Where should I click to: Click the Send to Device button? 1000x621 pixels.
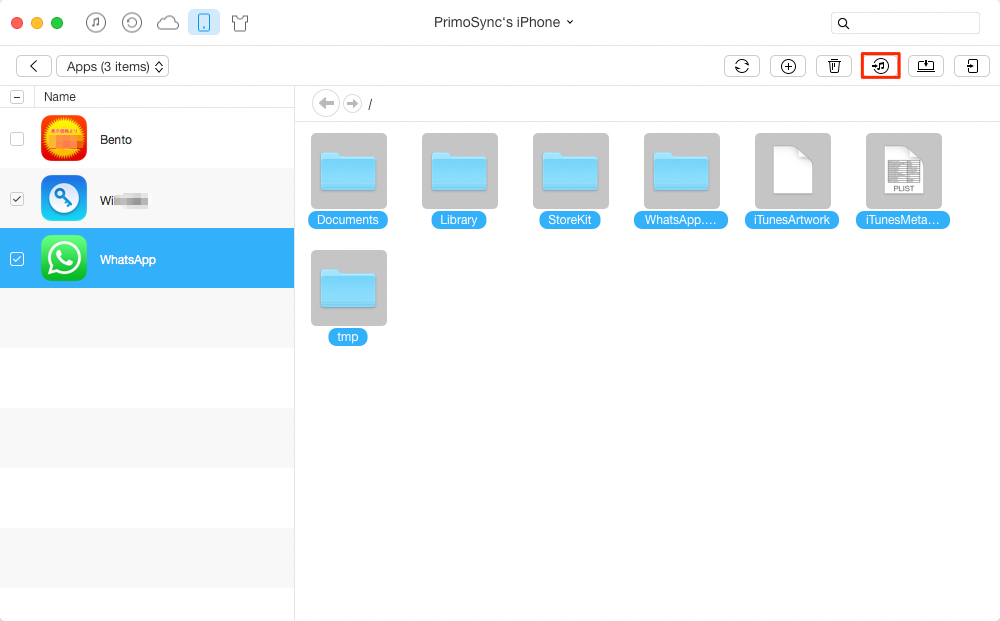point(972,66)
